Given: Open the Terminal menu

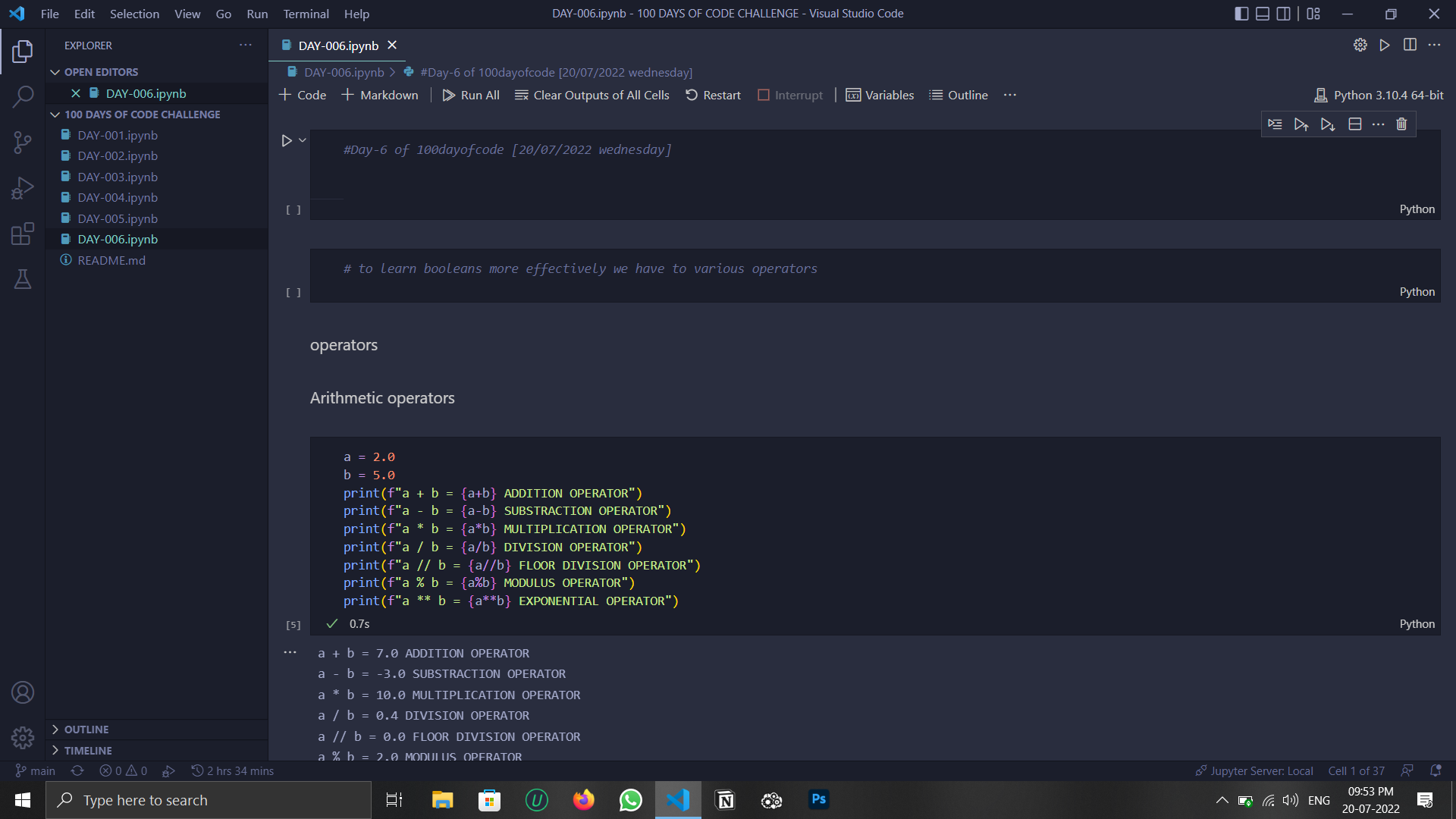Looking at the screenshot, I should point(306,14).
